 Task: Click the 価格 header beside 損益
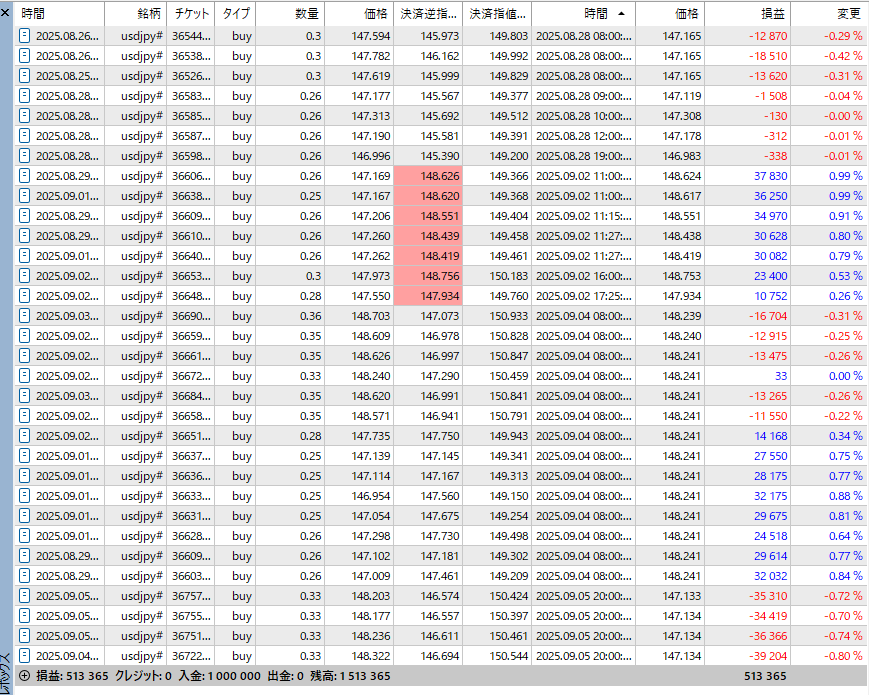point(670,13)
